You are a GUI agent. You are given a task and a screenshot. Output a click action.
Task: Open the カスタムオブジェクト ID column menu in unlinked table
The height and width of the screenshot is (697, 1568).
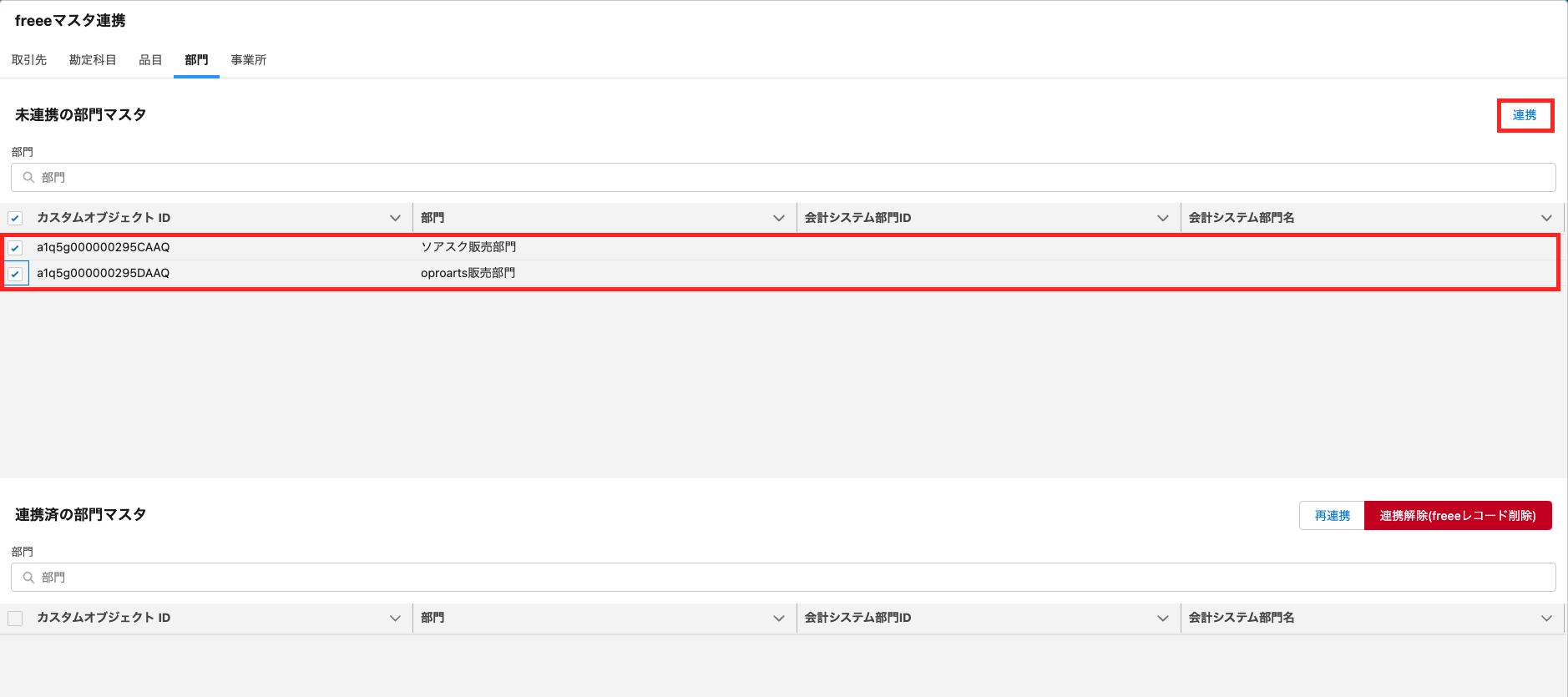[395, 218]
